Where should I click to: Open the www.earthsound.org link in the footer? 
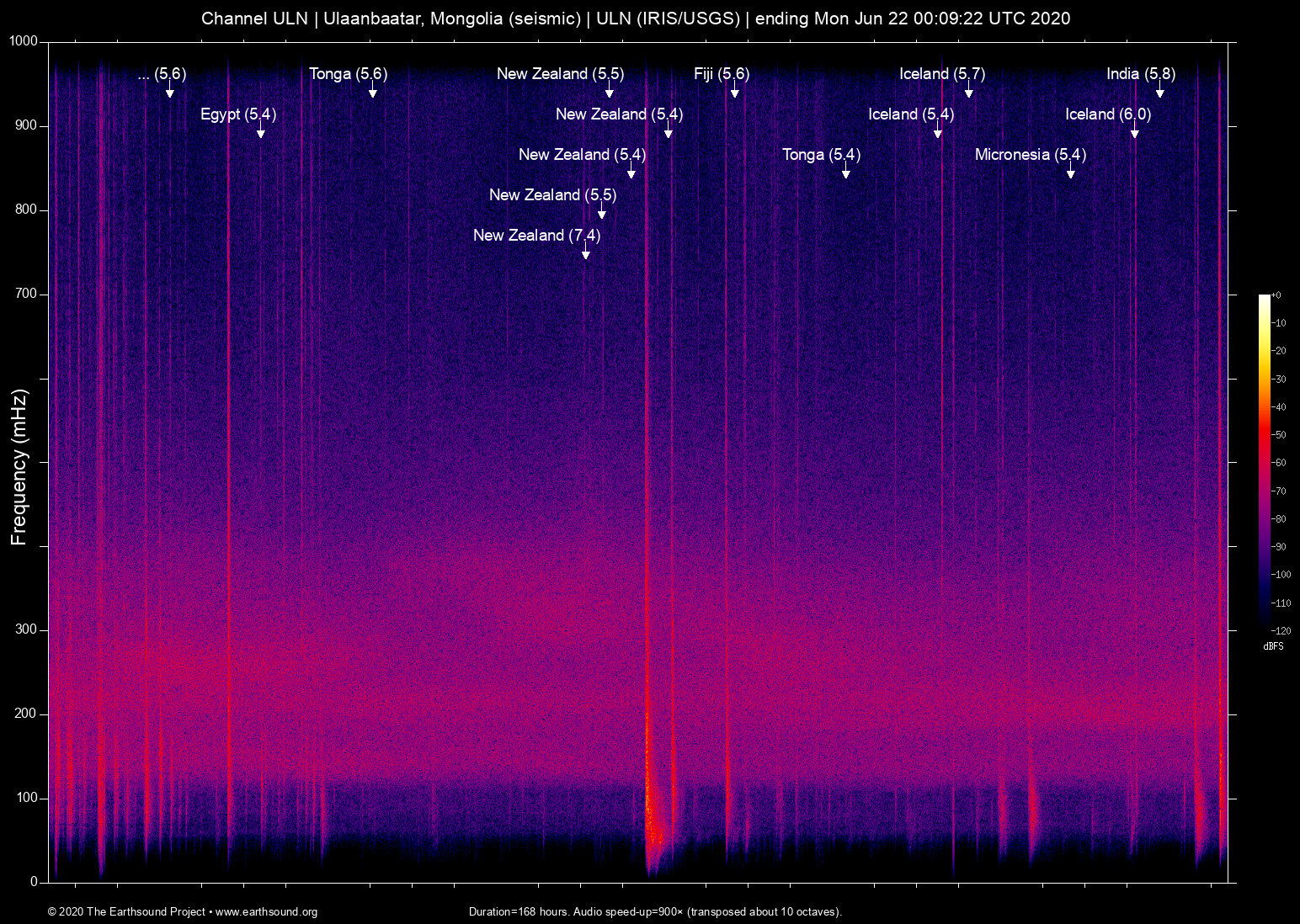(x=266, y=912)
